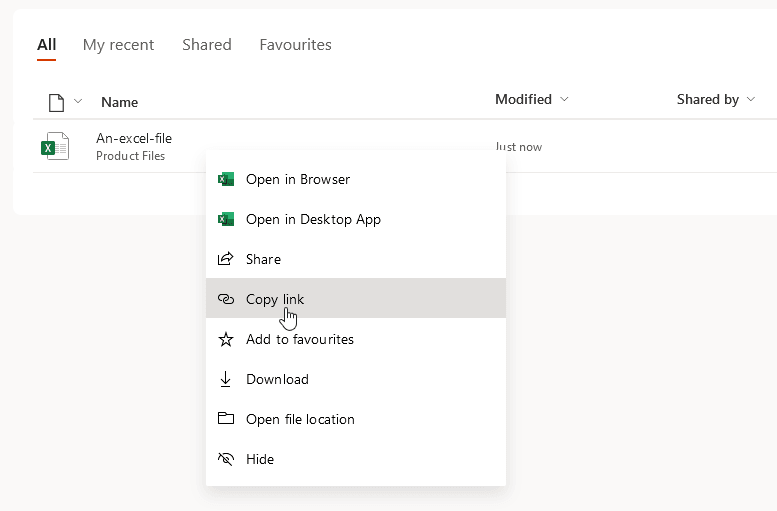Screen dimensions: 777x511
Task: Select the An-excel-file Excel file icon
Action: coord(55,146)
